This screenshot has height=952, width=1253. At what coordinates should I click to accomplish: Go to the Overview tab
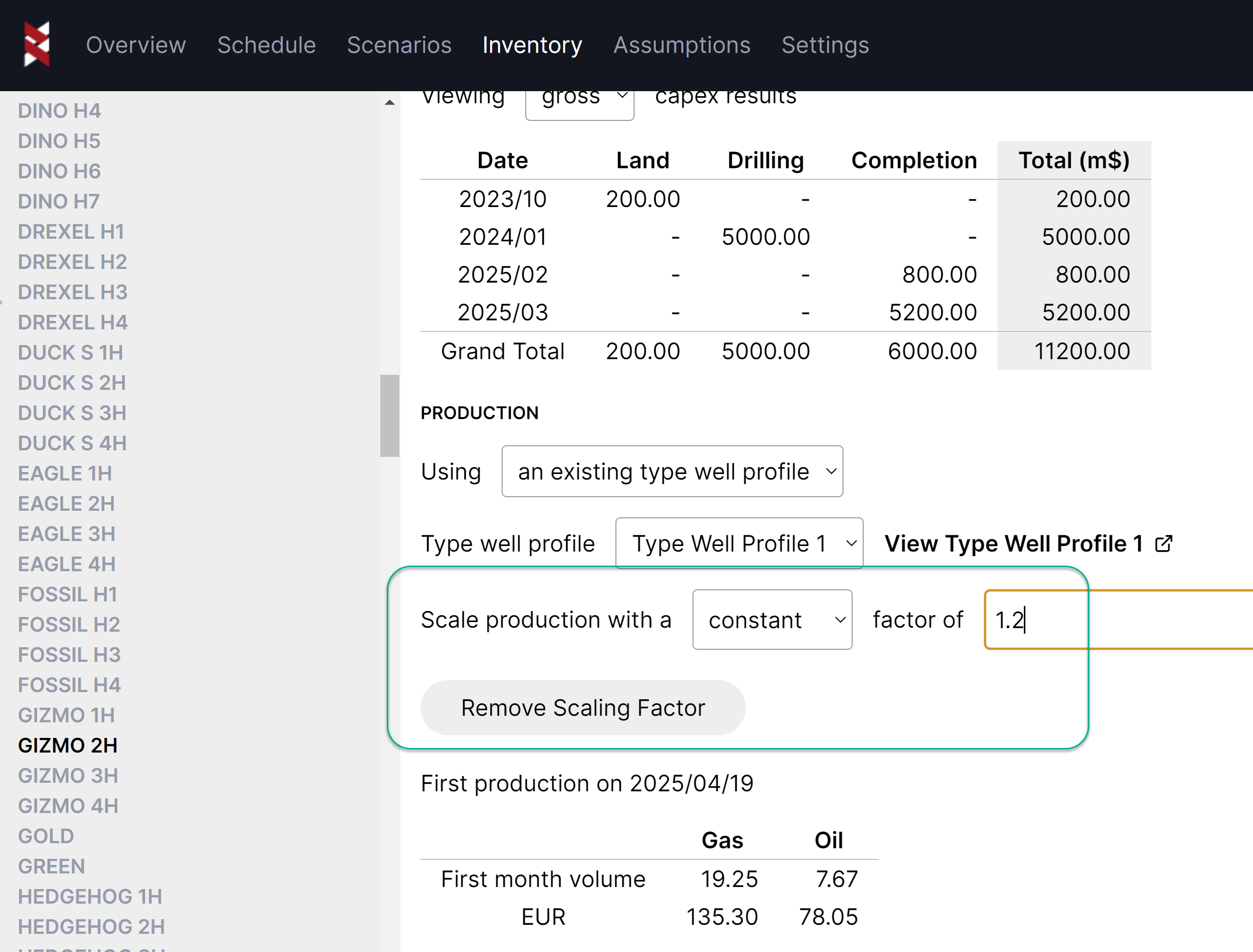(x=135, y=45)
